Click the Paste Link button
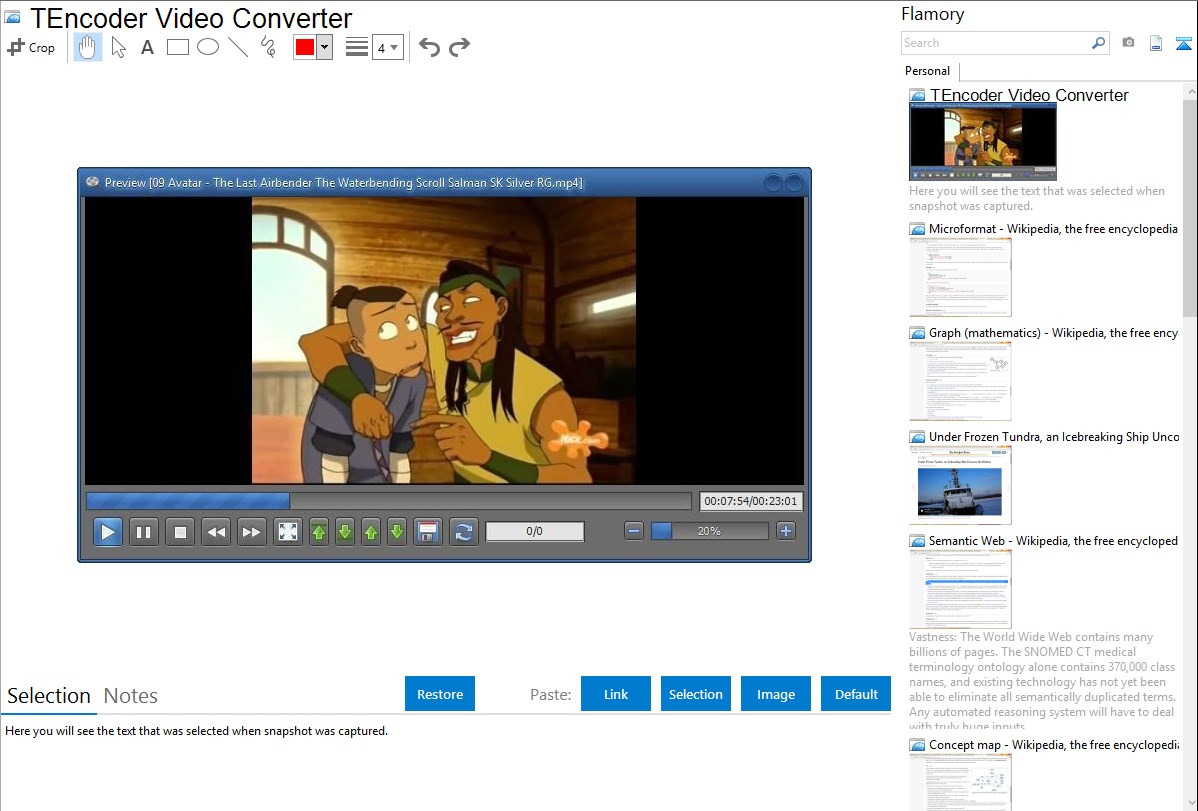Viewport: 1198px width, 811px height. (x=616, y=694)
